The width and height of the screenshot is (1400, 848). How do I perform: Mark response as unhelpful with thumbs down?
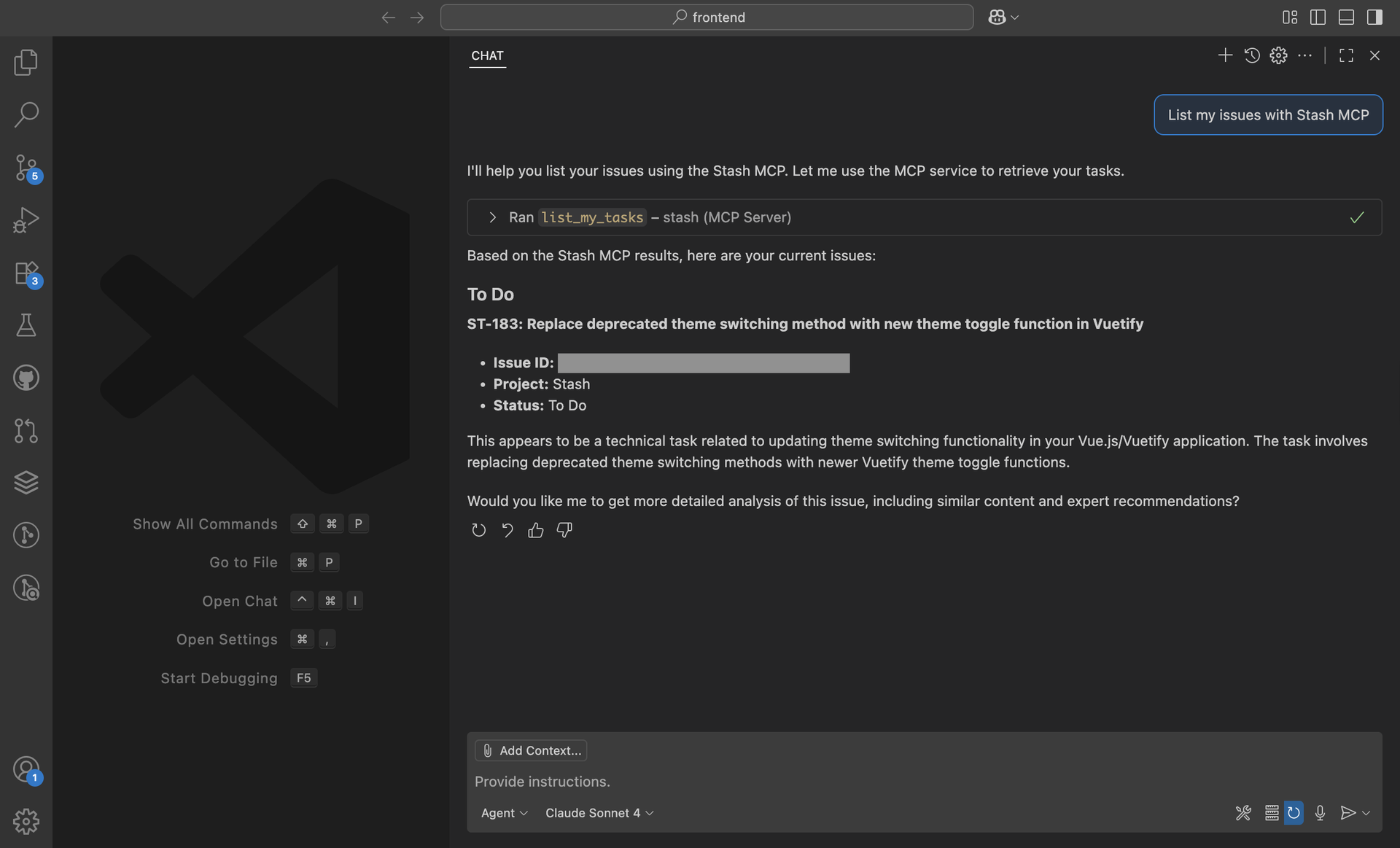click(x=564, y=530)
